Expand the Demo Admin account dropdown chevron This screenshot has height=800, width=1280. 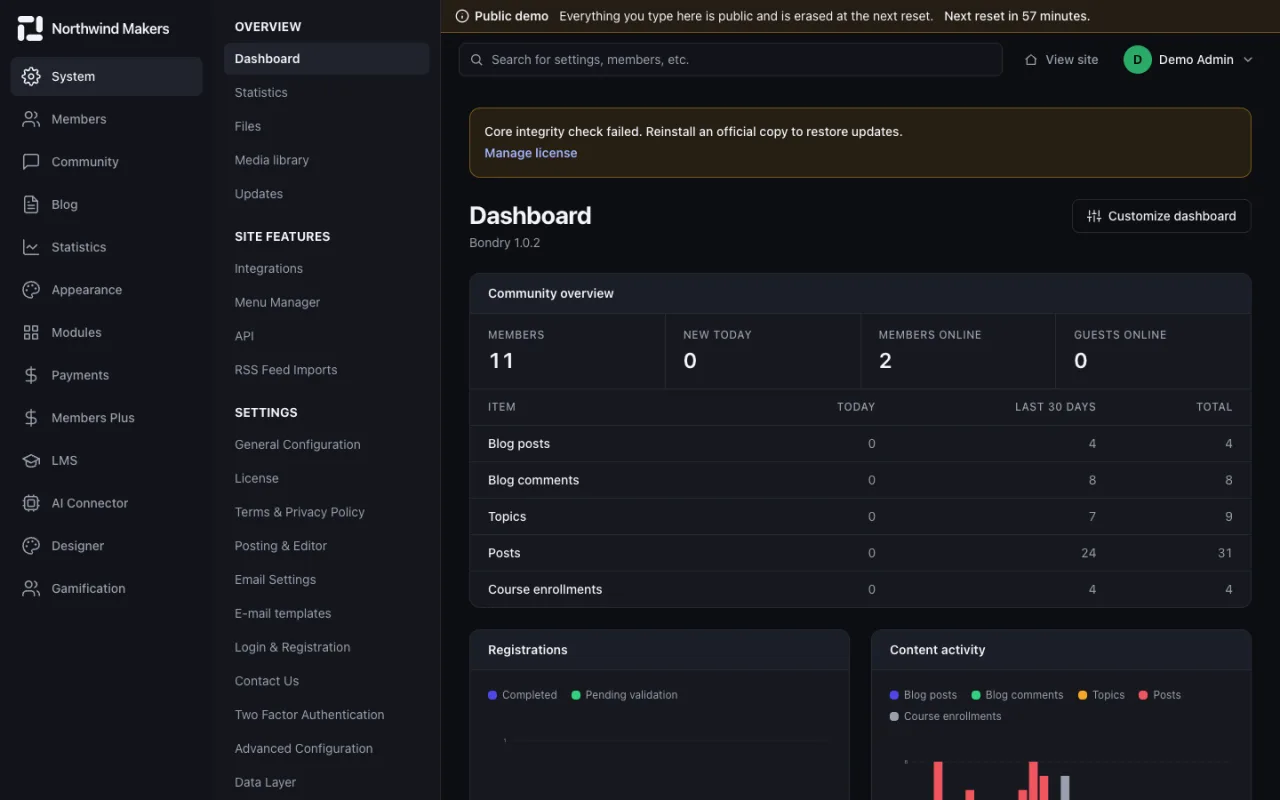1248,60
